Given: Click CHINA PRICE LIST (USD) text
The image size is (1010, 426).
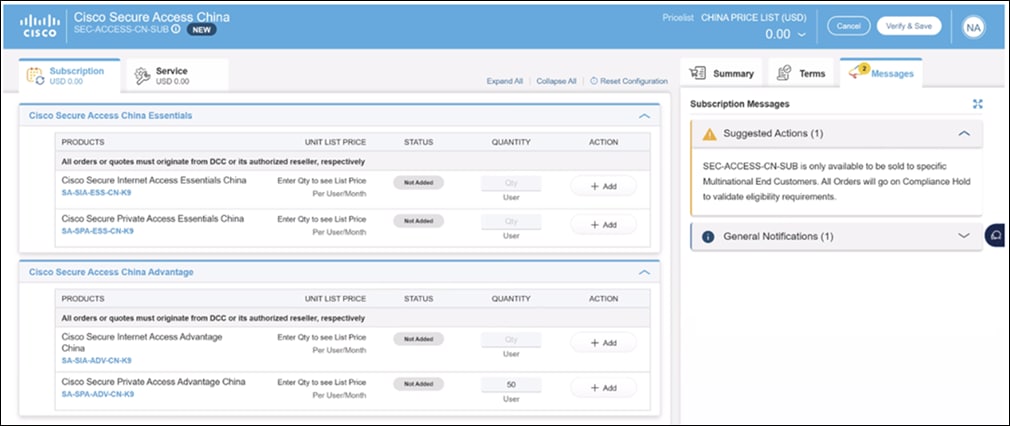Looking at the screenshot, I should tap(754, 18).
